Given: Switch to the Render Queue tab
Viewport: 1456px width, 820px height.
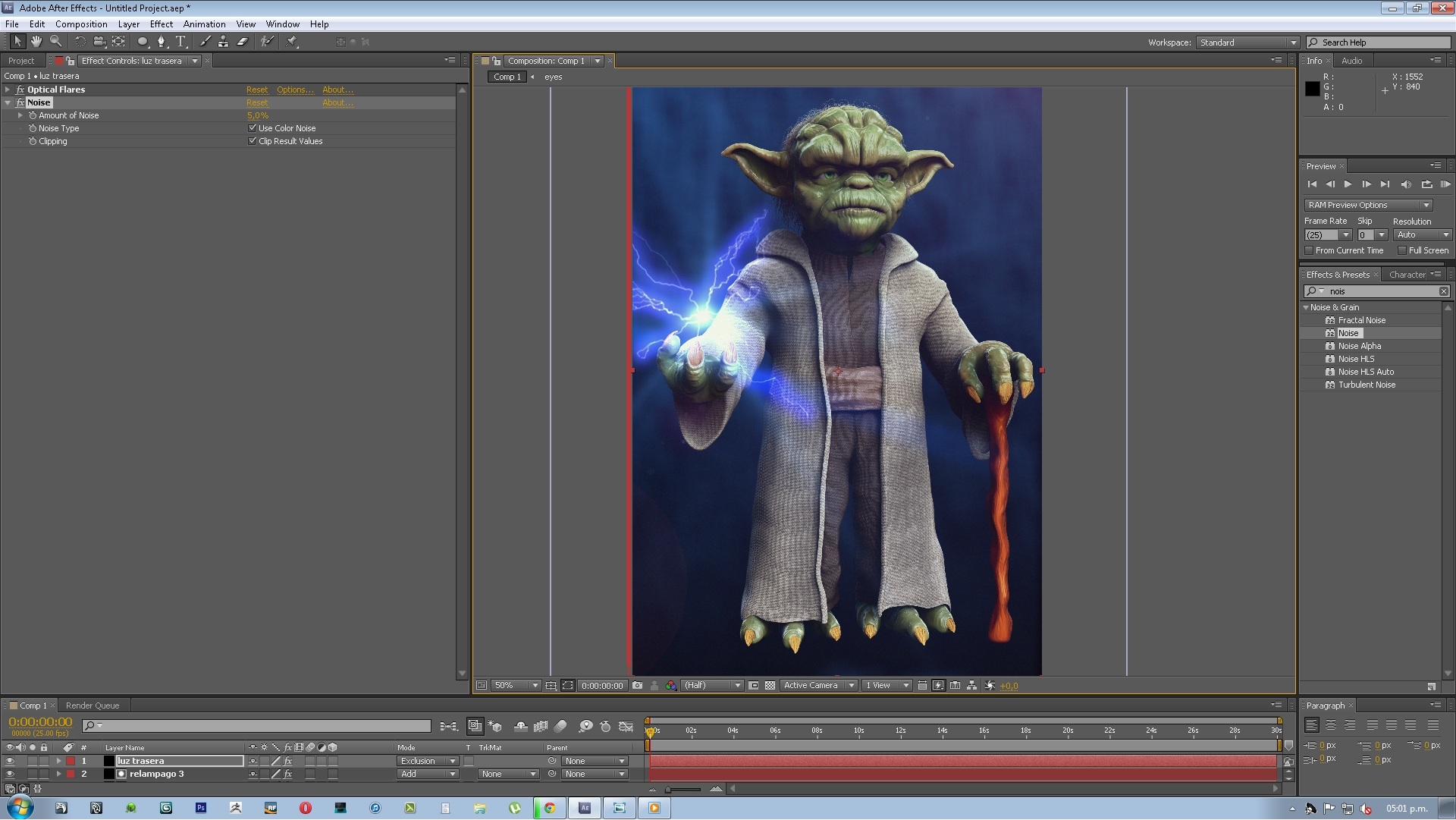Looking at the screenshot, I should [93, 706].
